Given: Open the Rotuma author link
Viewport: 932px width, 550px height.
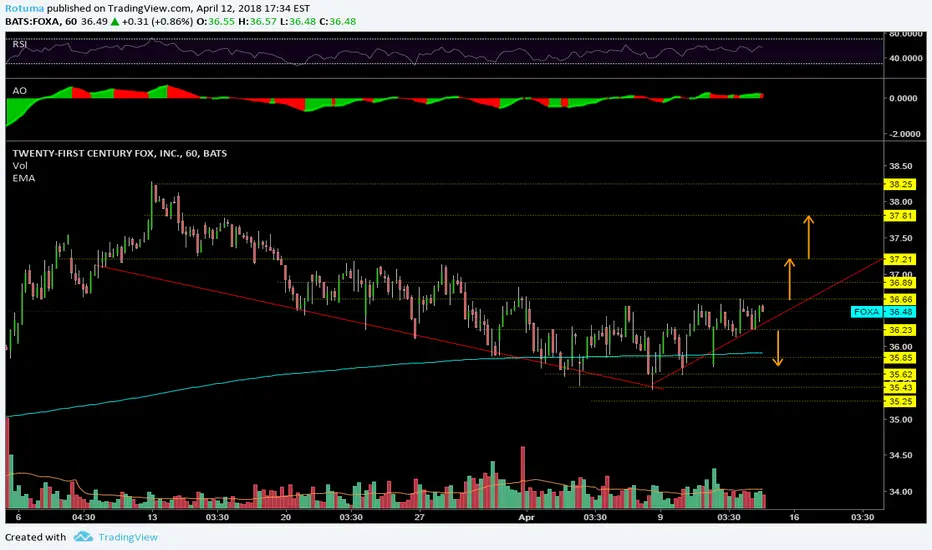Looking at the screenshot, I should (24, 8).
